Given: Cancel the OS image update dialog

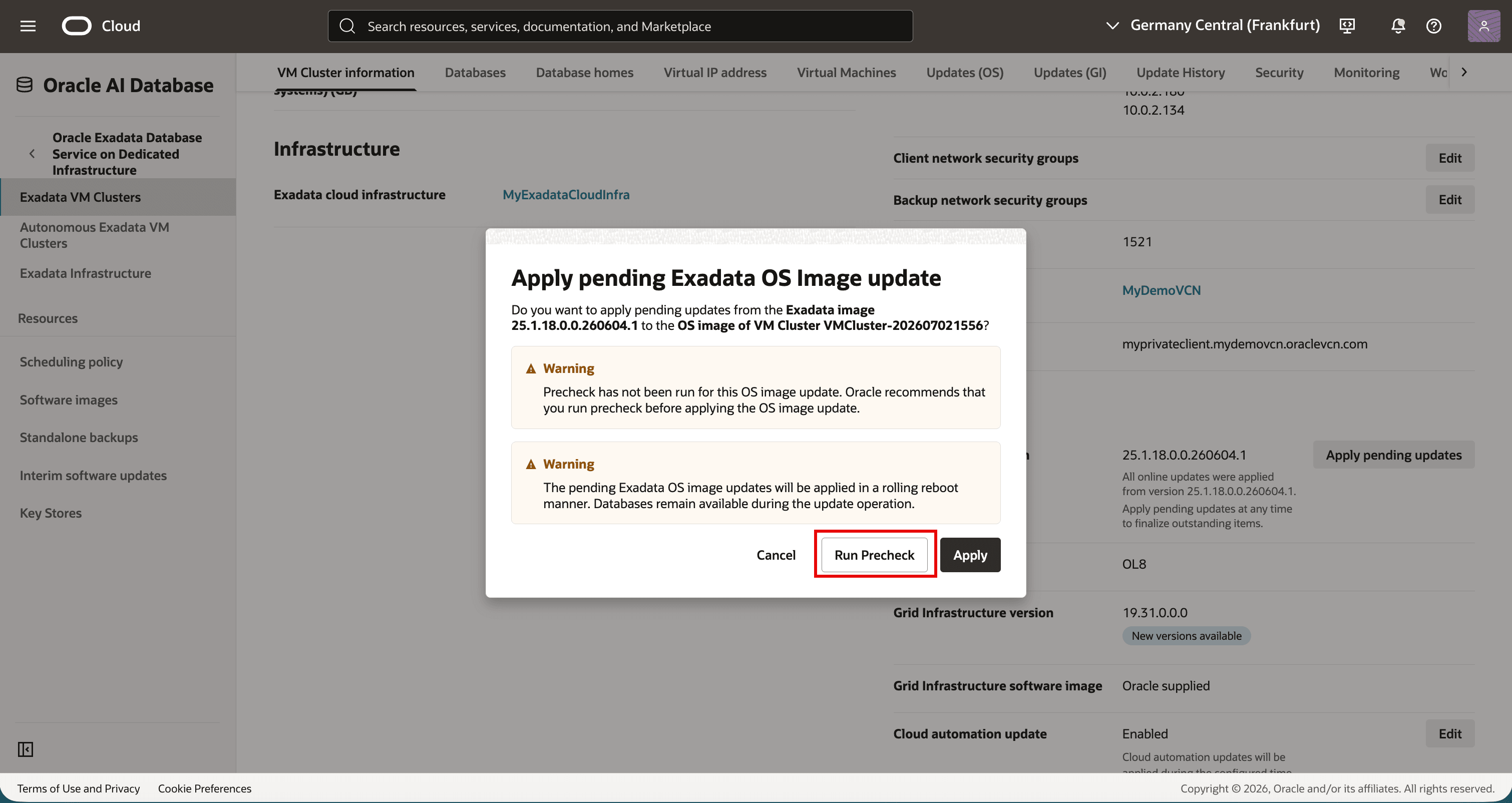Looking at the screenshot, I should click(776, 555).
